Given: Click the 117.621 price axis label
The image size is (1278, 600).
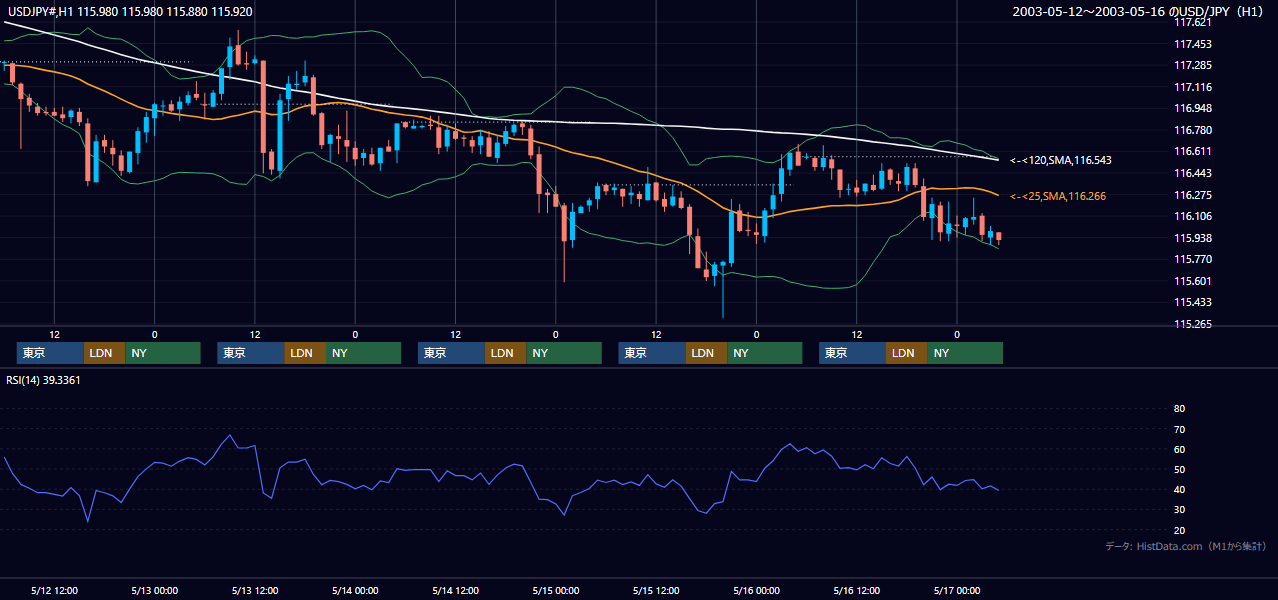Looking at the screenshot, I should 1192,22.
